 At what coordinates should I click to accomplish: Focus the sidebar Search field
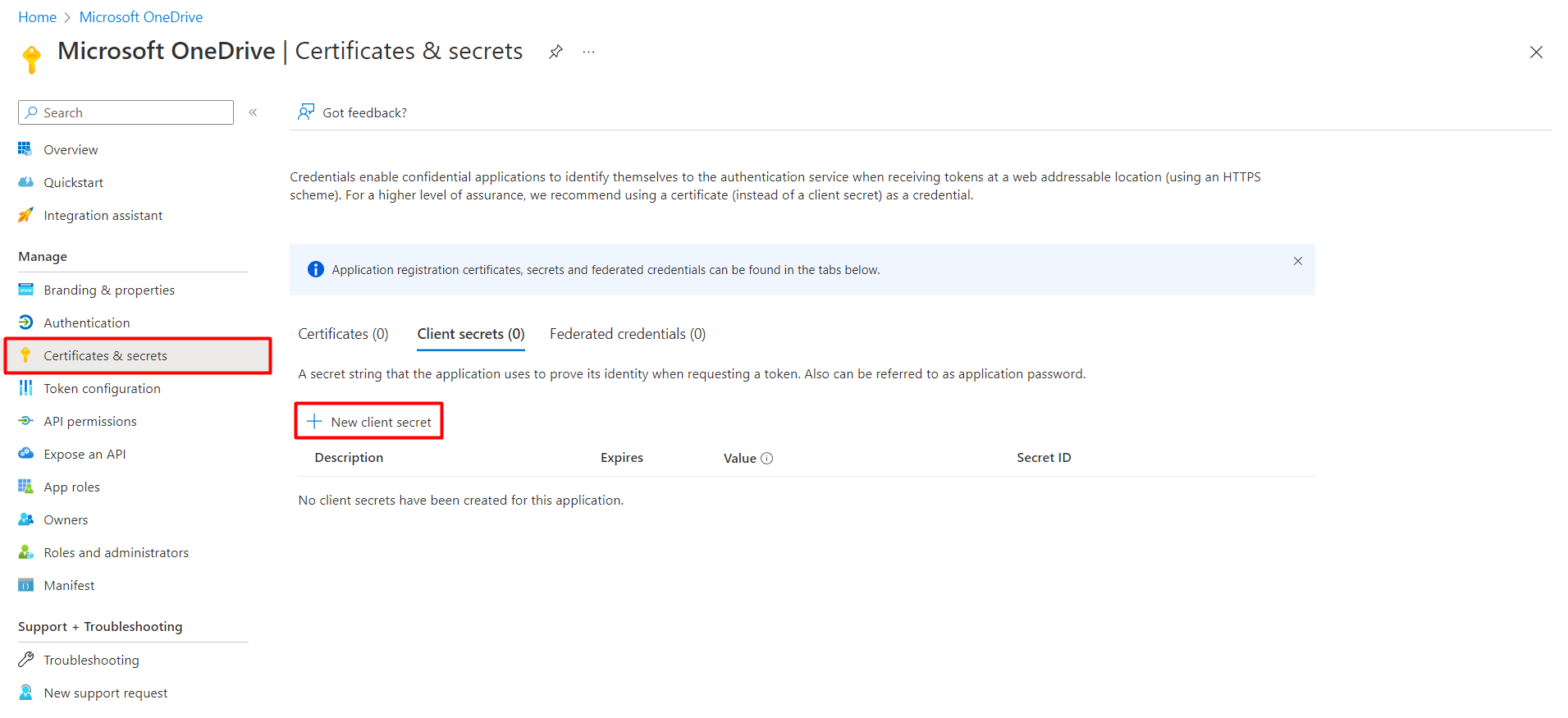click(126, 112)
